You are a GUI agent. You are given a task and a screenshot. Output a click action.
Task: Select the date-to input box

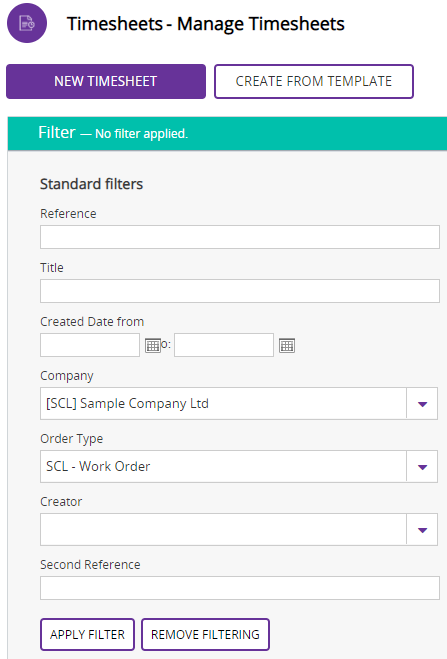pyautogui.click(x=224, y=345)
